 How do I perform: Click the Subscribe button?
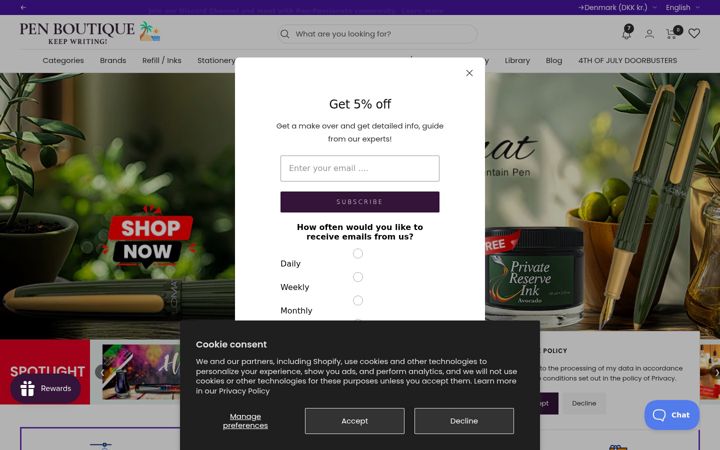tap(360, 202)
